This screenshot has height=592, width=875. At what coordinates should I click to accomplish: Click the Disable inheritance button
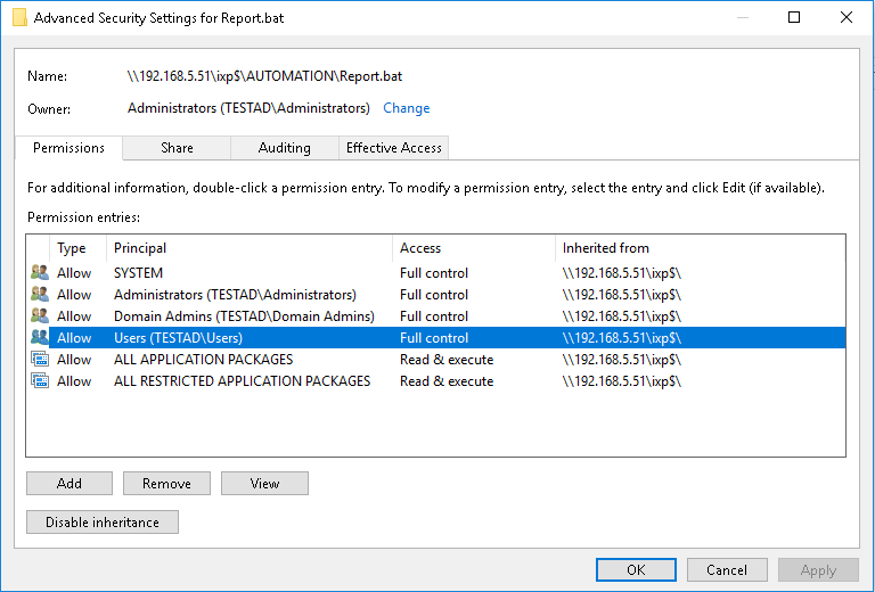click(x=101, y=521)
